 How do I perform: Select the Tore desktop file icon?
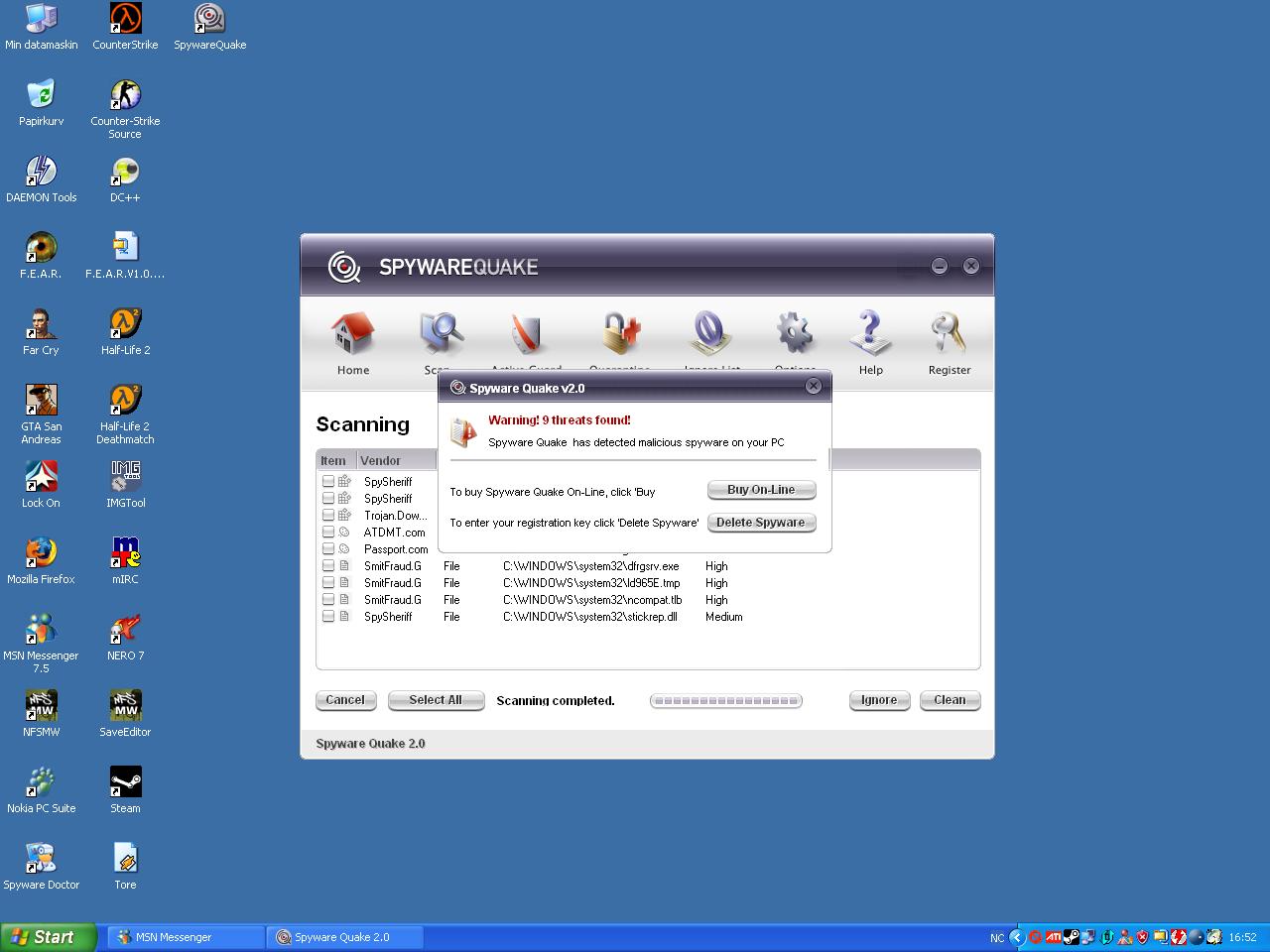(x=125, y=867)
